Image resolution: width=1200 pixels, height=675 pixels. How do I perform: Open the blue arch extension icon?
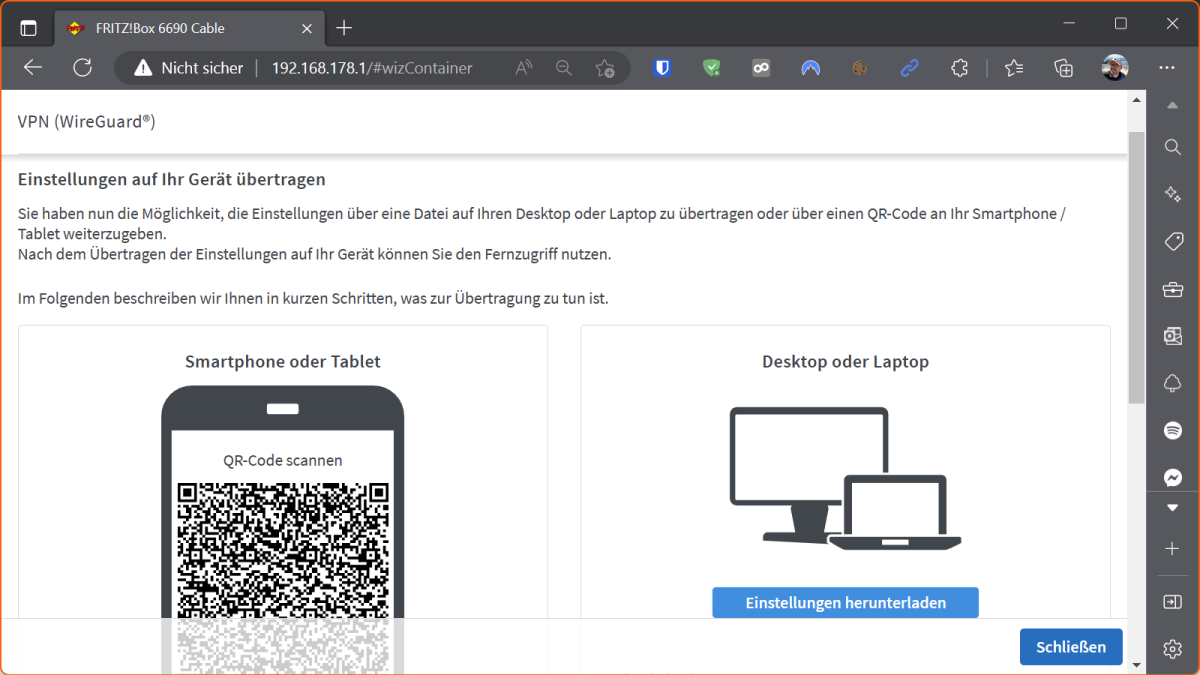[x=811, y=68]
